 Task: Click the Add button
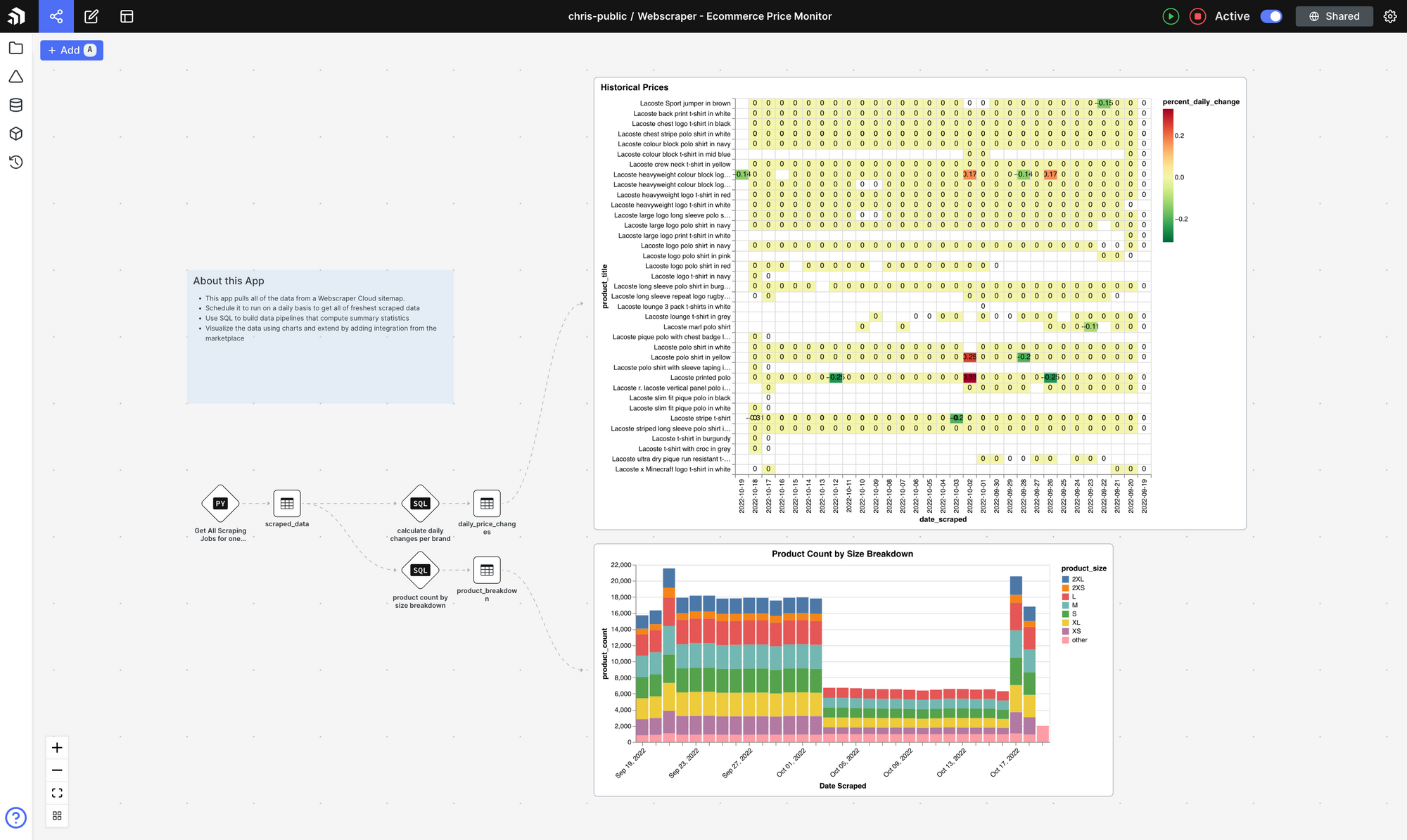tap(72, 50)
